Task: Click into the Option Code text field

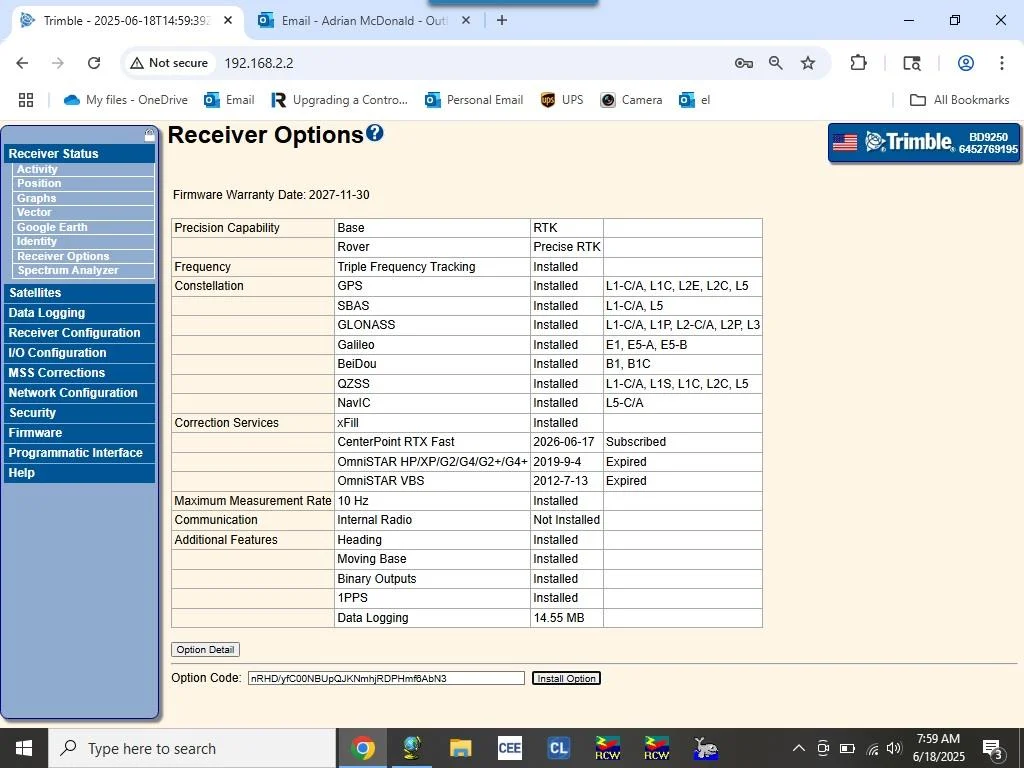Action: pos(386,679)
